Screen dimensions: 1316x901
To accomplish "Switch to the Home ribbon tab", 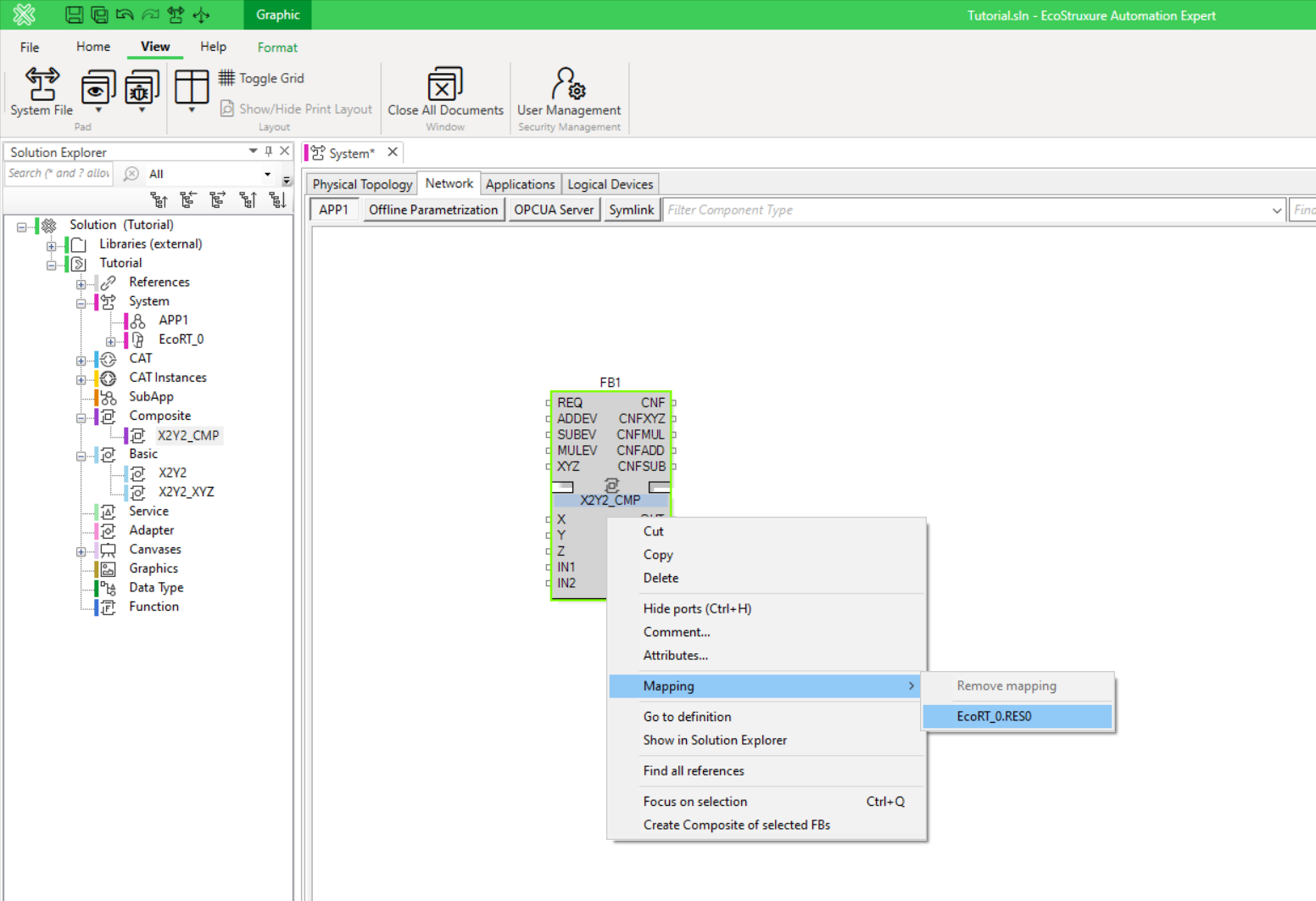I will pos(93,47).
